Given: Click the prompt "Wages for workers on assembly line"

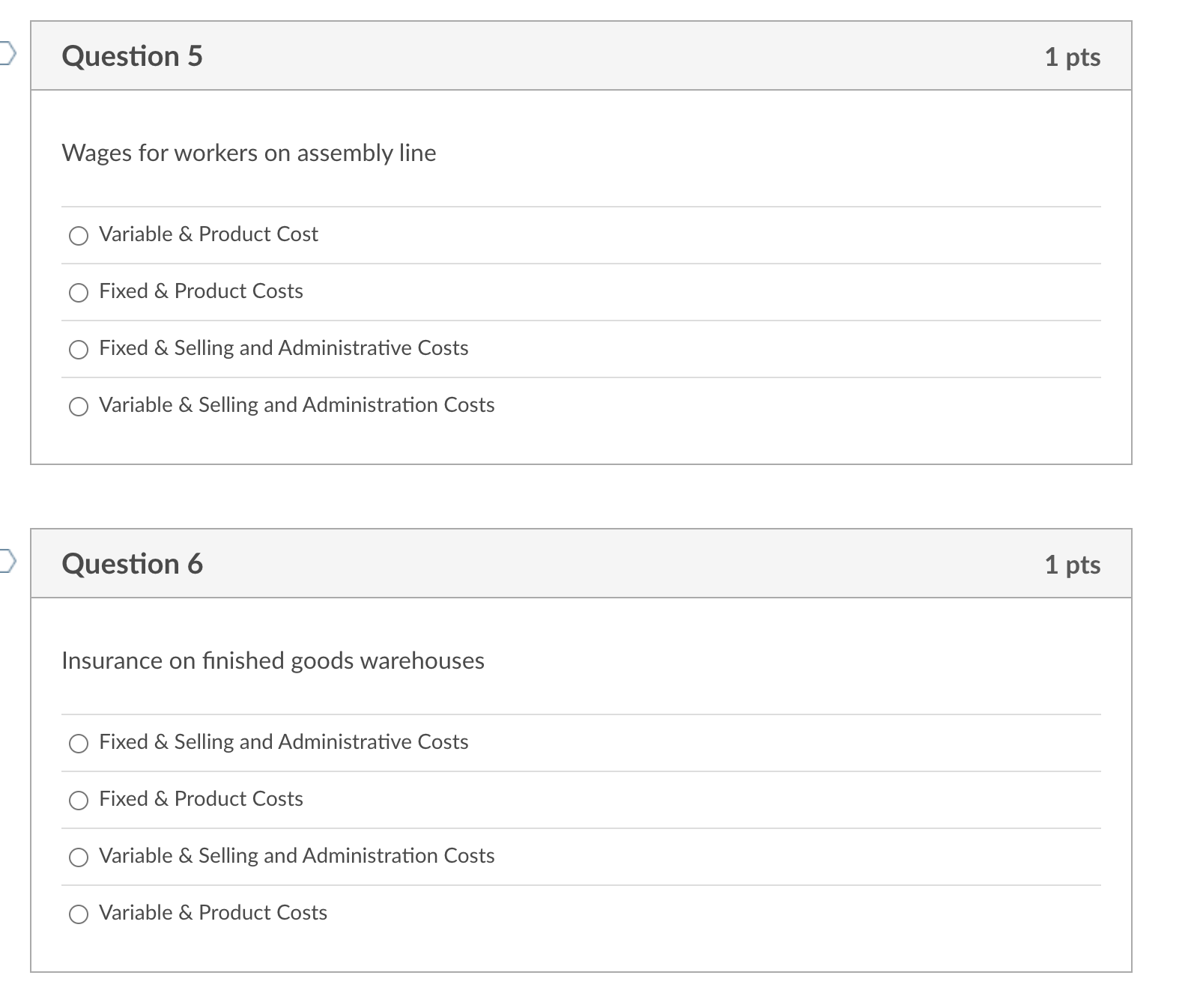Looking at the screenshot, I should 249,153.
